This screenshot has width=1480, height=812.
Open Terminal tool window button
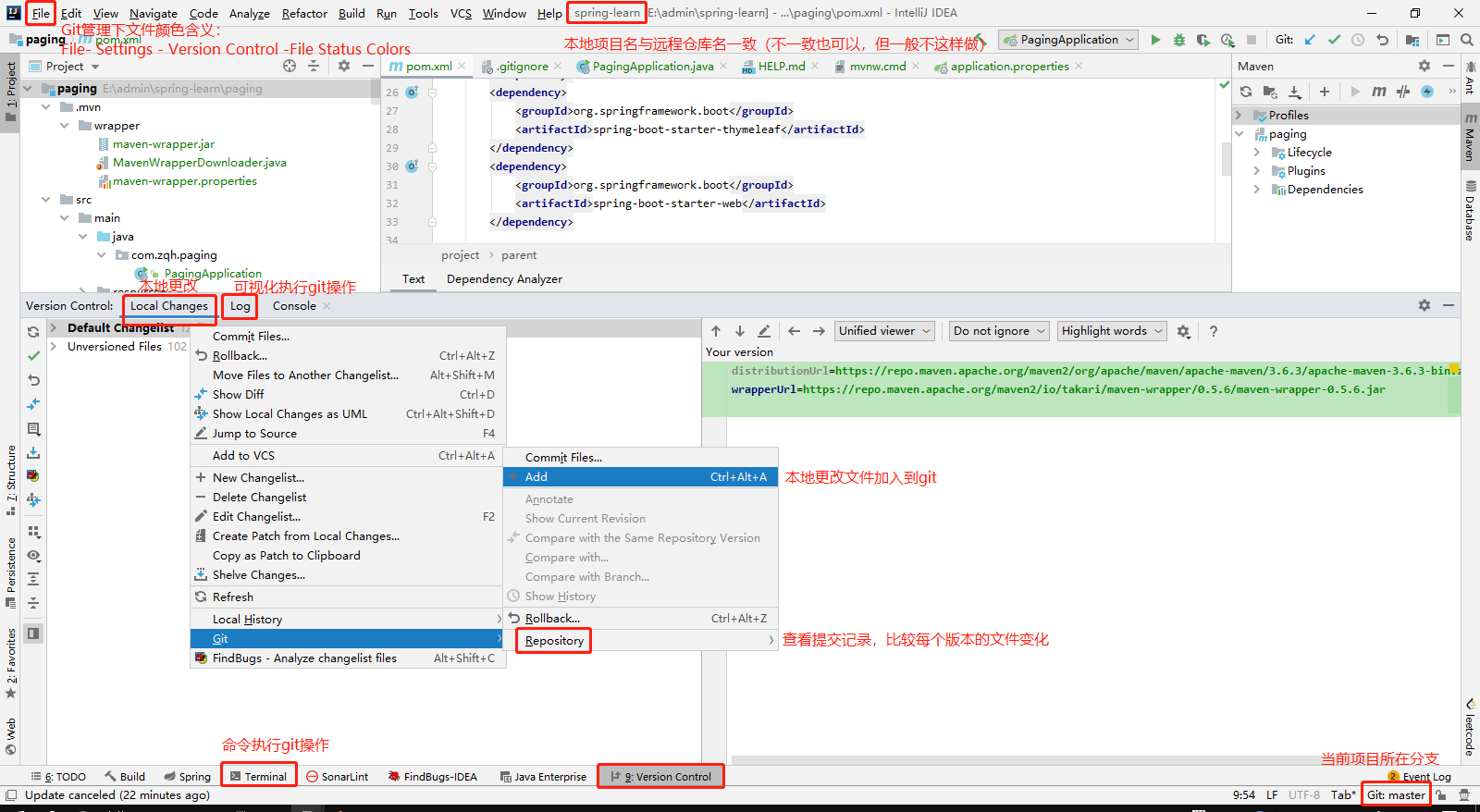(259, 777)
